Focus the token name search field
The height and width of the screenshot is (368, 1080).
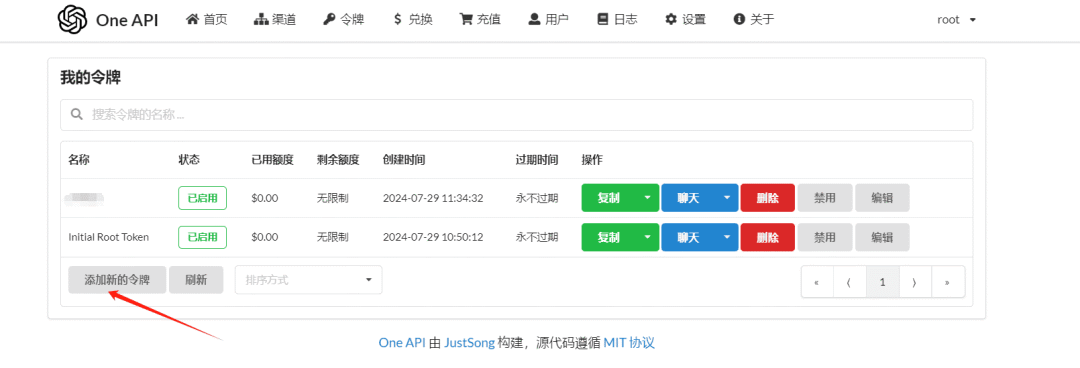click(517, 114)
